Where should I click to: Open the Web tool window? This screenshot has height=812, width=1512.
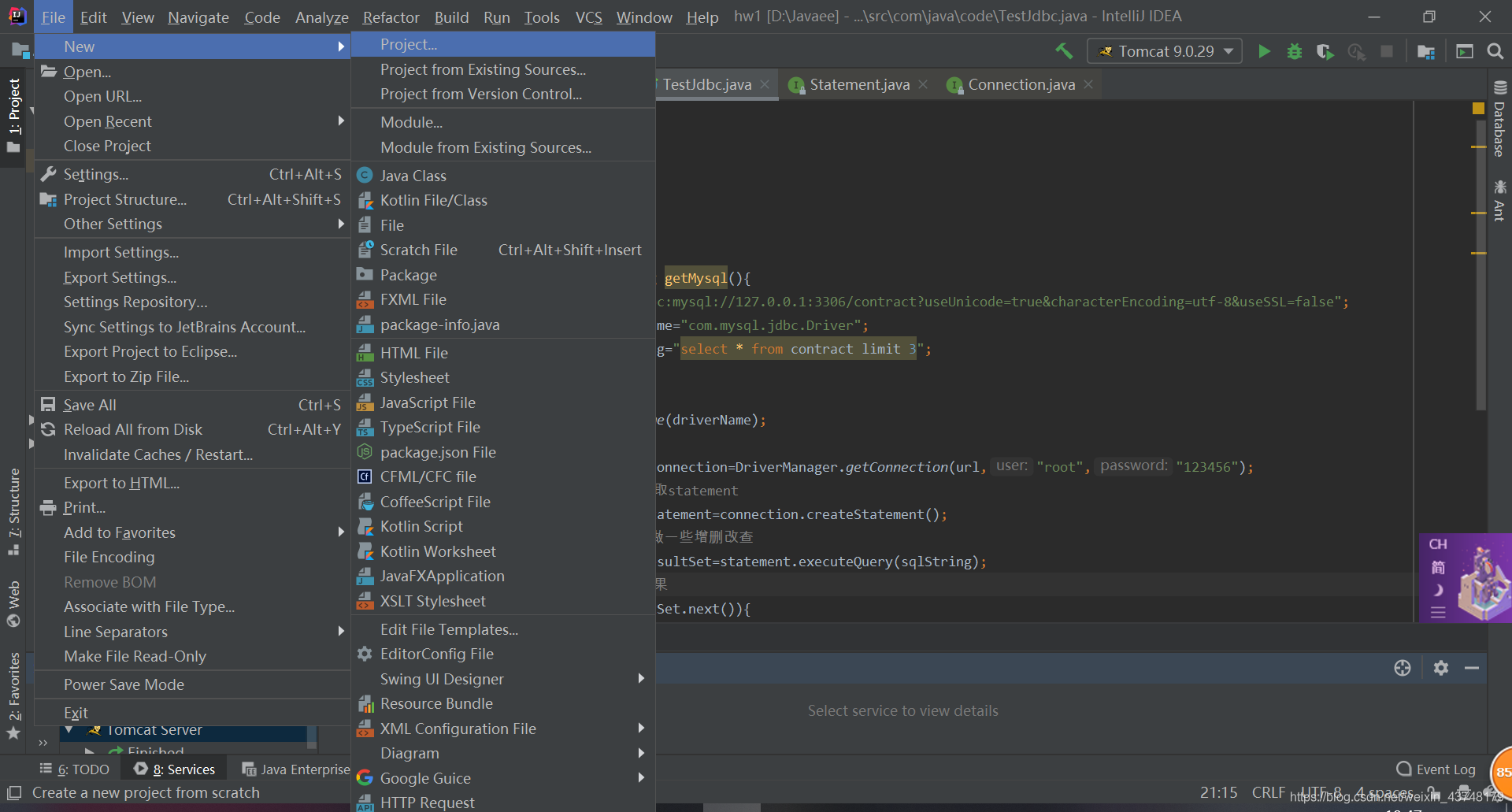[x=13, y=603]
